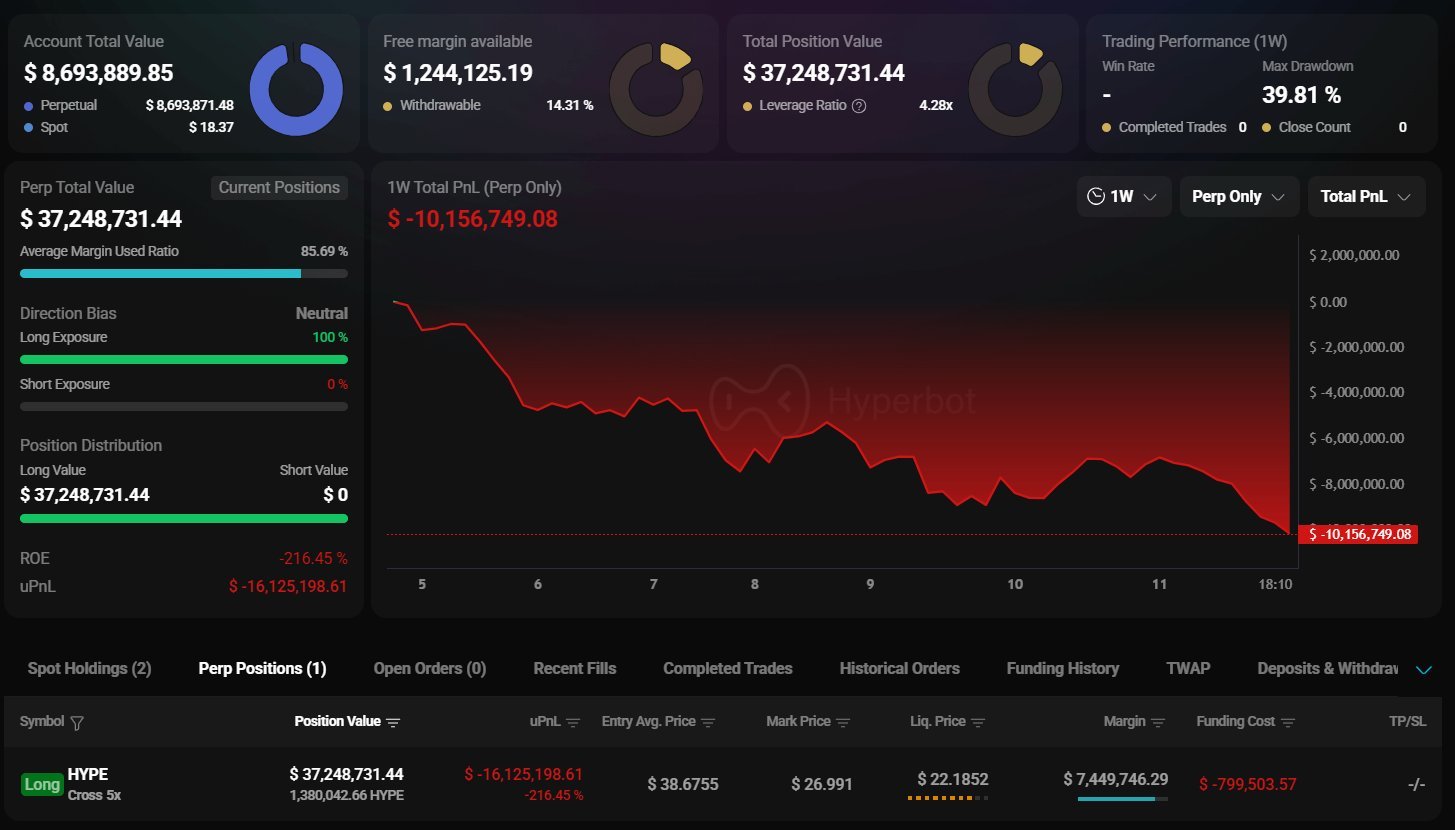Screen dimensions: 1455x830
Task: Click the Mark Price sort icon
Action: (x=843, y=722)
